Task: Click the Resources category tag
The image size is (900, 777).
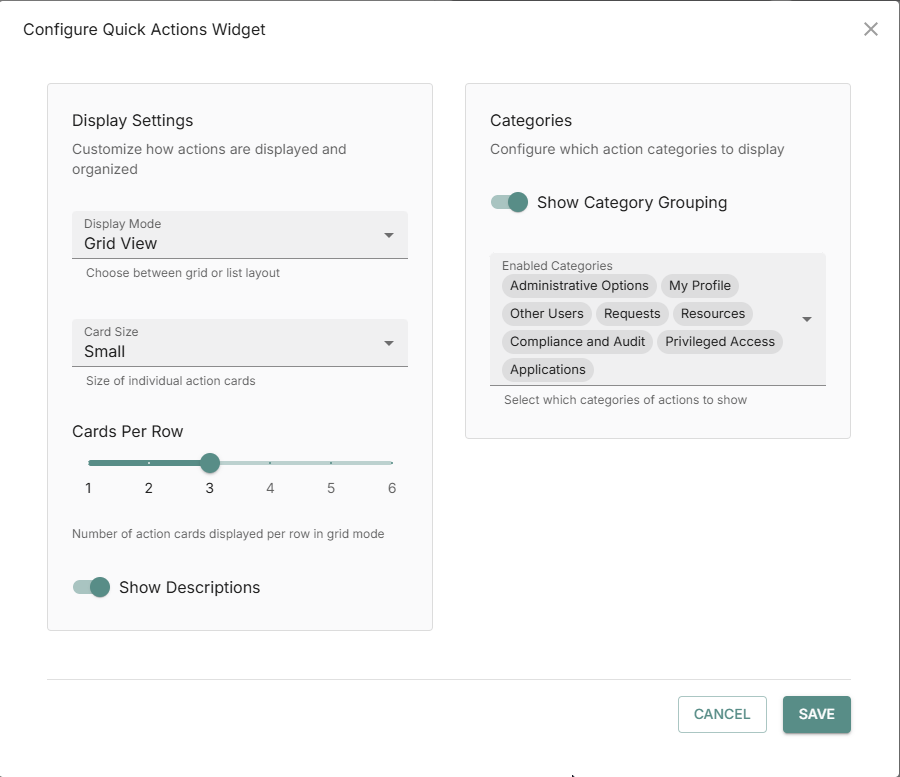Action: (712, 313)
